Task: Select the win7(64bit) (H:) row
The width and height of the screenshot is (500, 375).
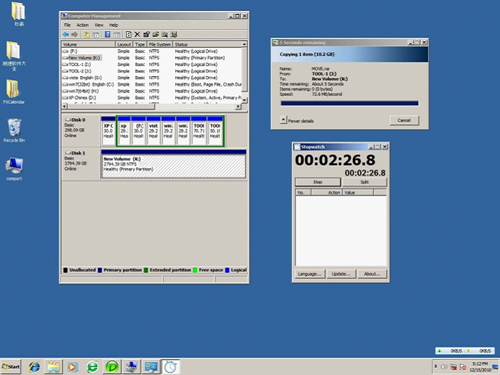Action: (152, 91)
